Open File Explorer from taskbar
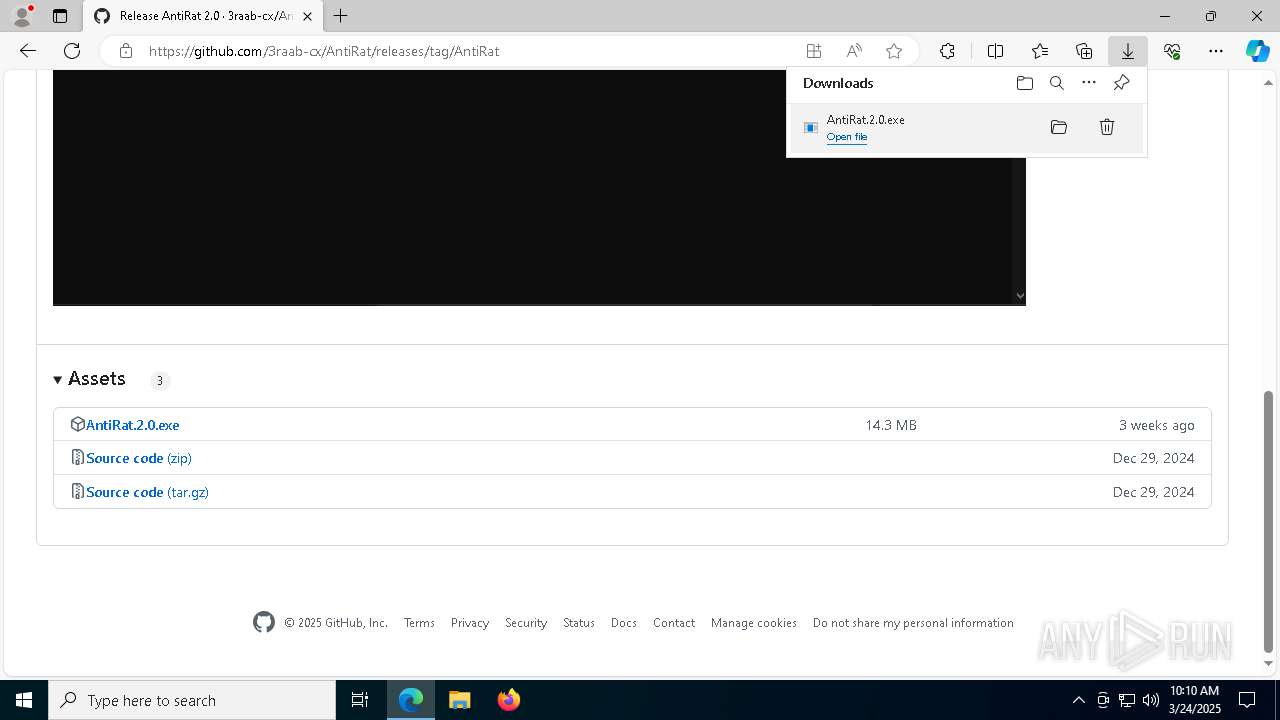 click(459, 700)
